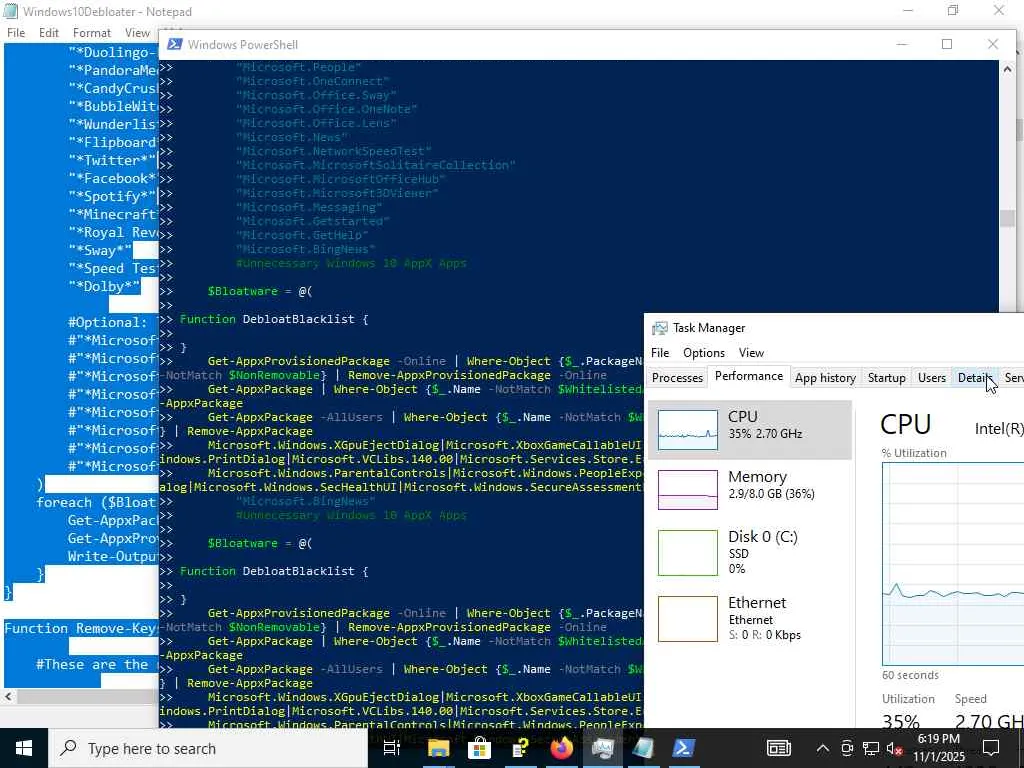The width and height of the screenshot is (1024, 768).
Task: Open Notepad's Edit menu
Action: point(48,33)
